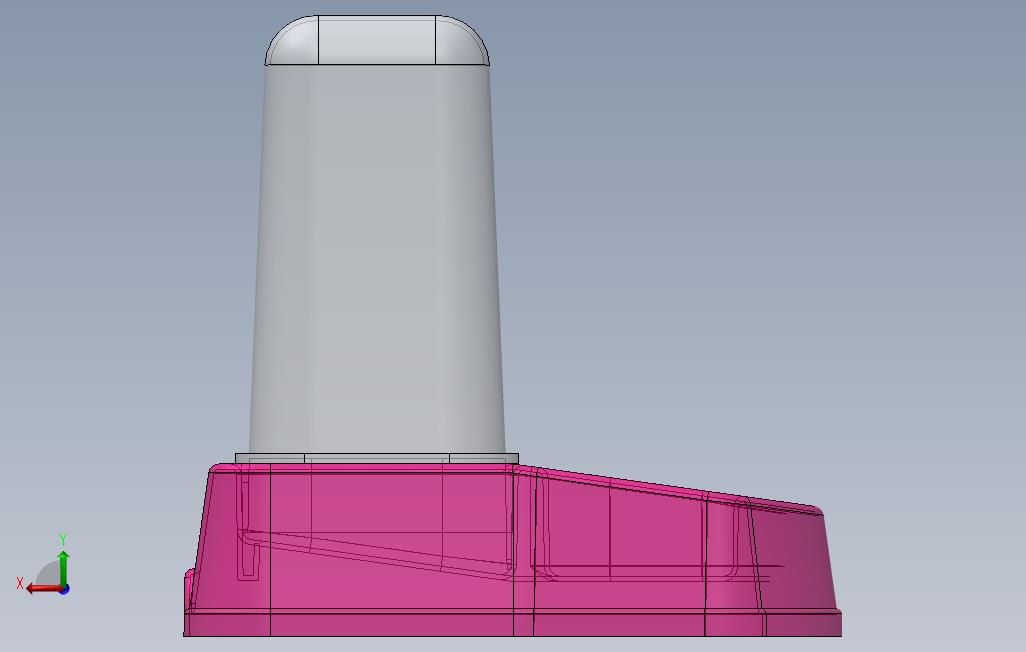Click the red X axis arrow of the triad
This screenshot has width=1026, height=652.
[x=42, y=589]
